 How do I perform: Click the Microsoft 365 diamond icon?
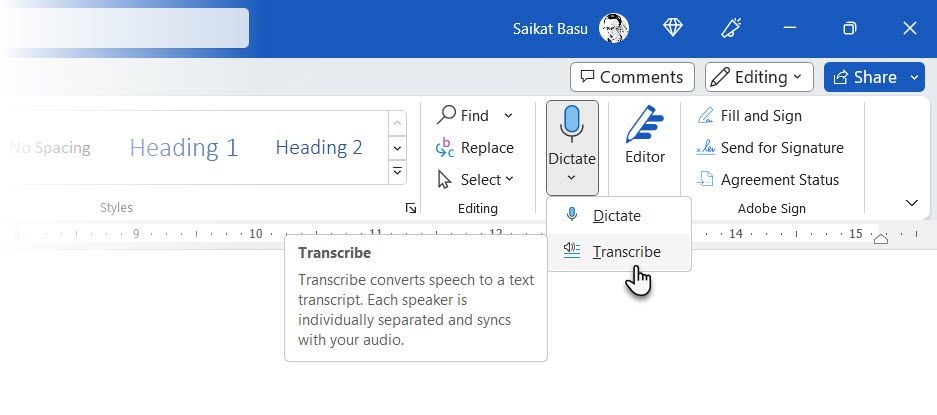(x=673, y=28)
